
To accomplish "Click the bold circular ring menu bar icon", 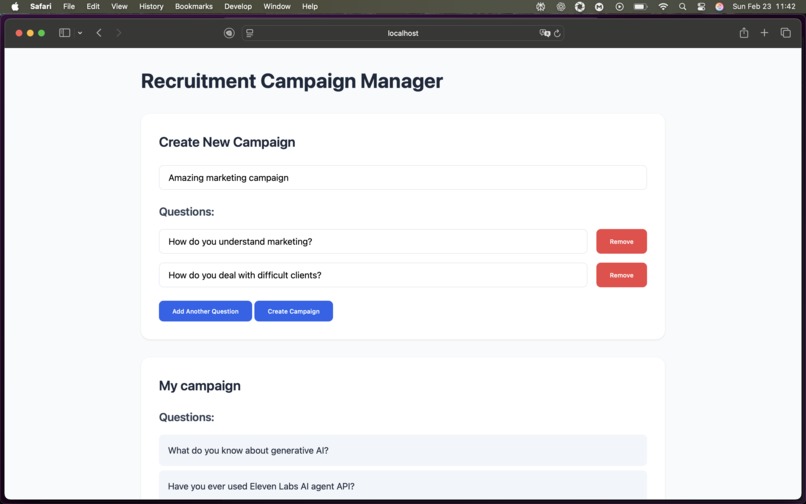I will 580,7.
